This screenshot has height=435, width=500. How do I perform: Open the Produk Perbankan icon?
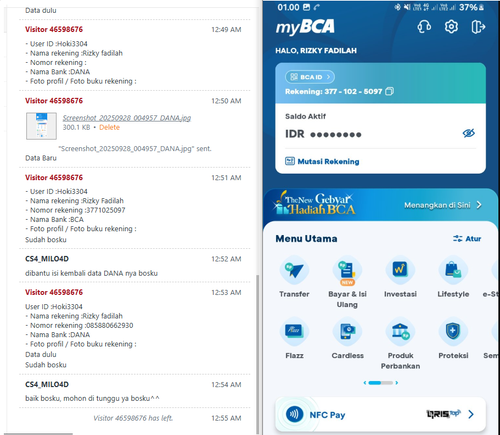(x=400, y=331)
